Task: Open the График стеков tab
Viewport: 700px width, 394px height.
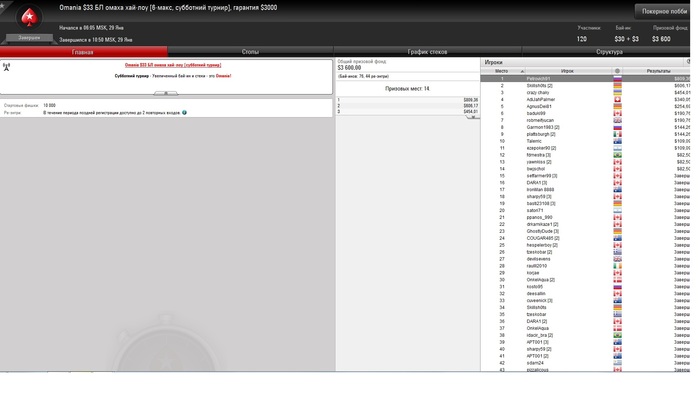Action: (427, 52)
